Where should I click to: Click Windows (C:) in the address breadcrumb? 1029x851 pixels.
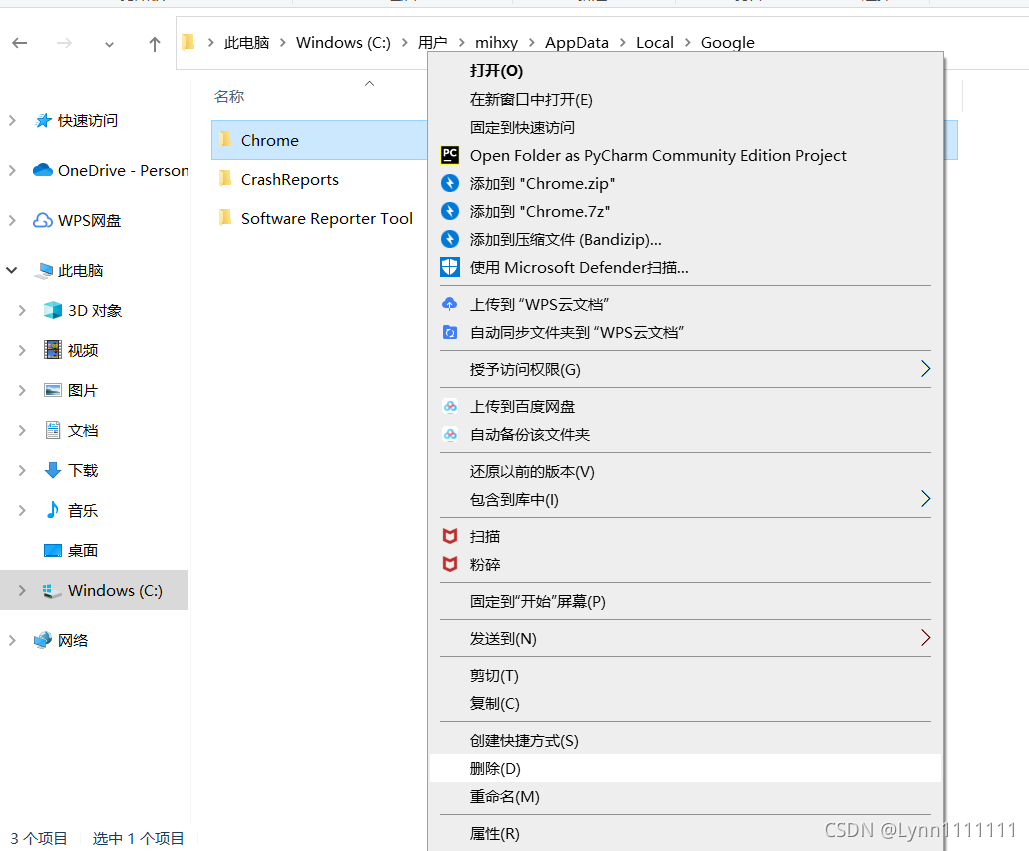tap(343, 43)
